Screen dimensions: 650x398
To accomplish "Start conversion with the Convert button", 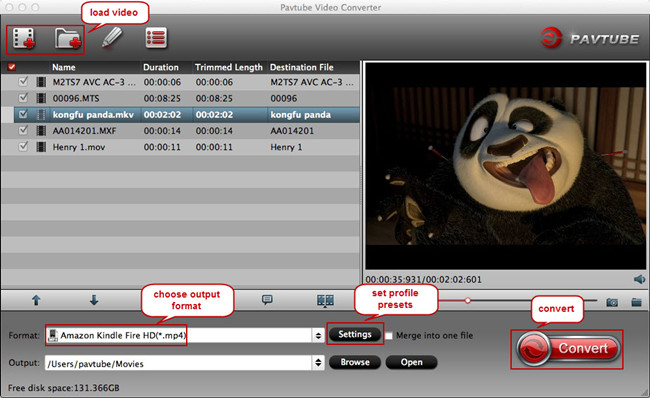I will [x=568, y=348].
